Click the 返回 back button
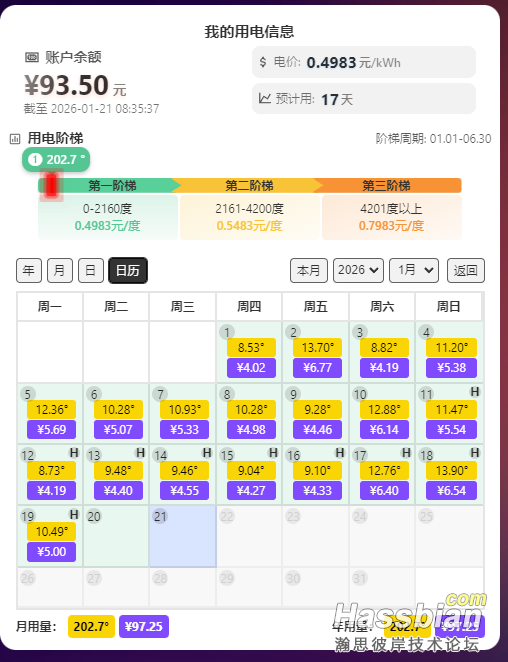The height and width of the screenshot is (662, 508). (x=466, y=270)
